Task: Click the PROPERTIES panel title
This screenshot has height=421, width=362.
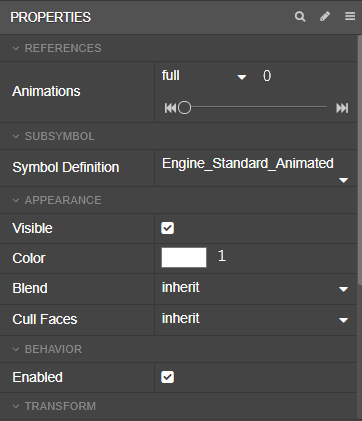Action: (50, 17)
